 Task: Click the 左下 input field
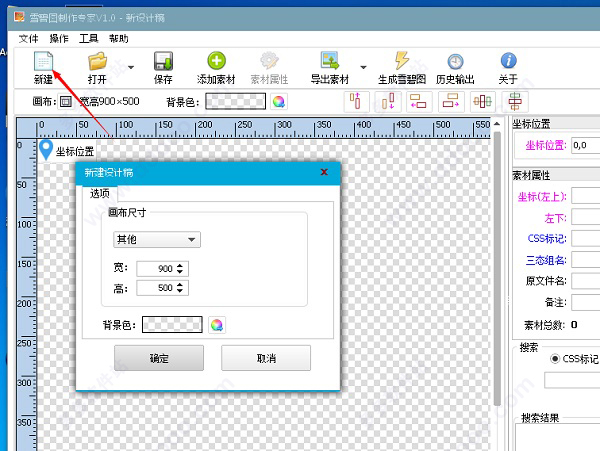pyautogui.click(x=585, y=217)
